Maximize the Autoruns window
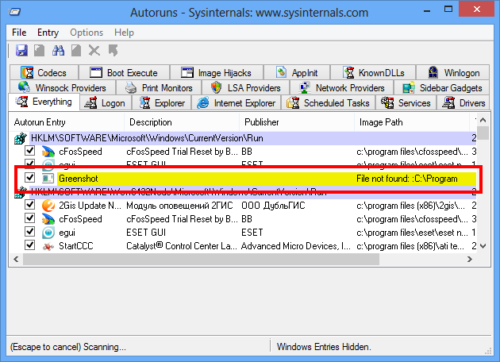 448,10
